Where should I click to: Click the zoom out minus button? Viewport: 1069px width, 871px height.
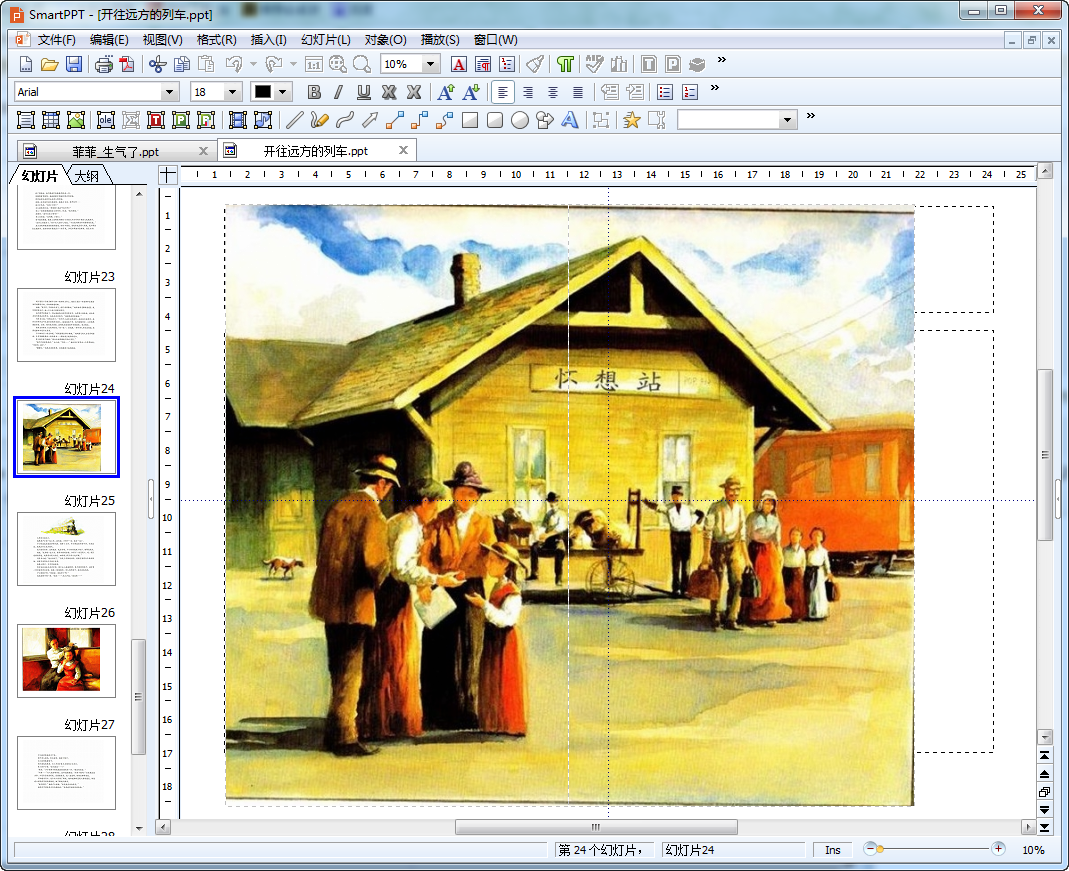[x=869, y=849]
